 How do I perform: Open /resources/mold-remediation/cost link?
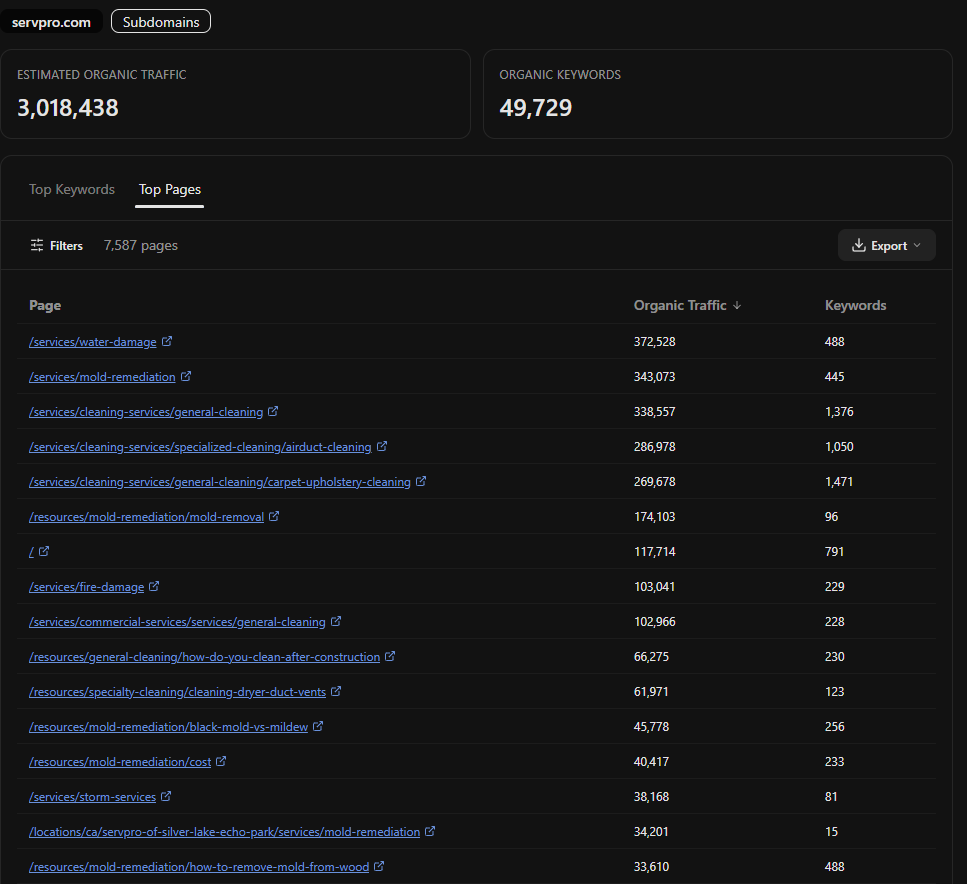tap(120, 762)
